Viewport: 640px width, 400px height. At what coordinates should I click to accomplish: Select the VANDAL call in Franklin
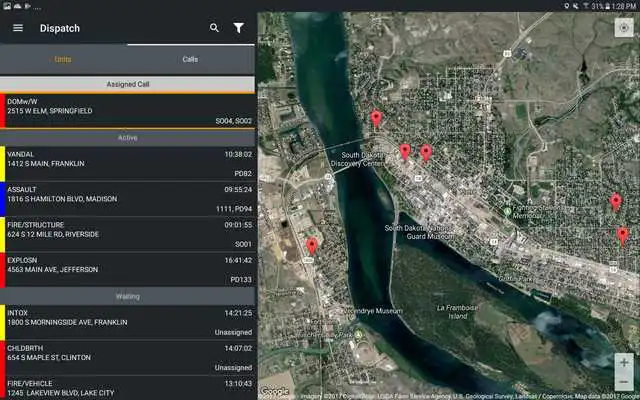pyautogui.click(x=127, y=163)
